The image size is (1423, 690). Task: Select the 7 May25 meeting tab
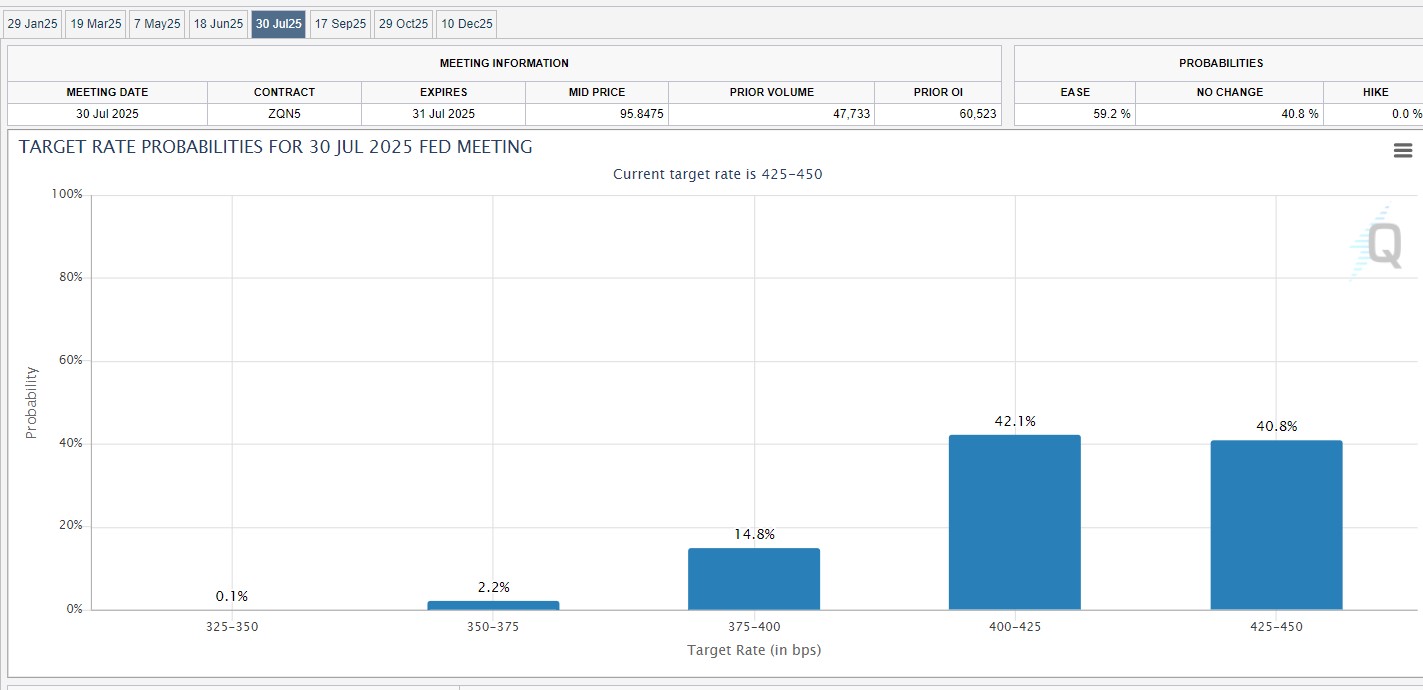(x=157, y=24)
